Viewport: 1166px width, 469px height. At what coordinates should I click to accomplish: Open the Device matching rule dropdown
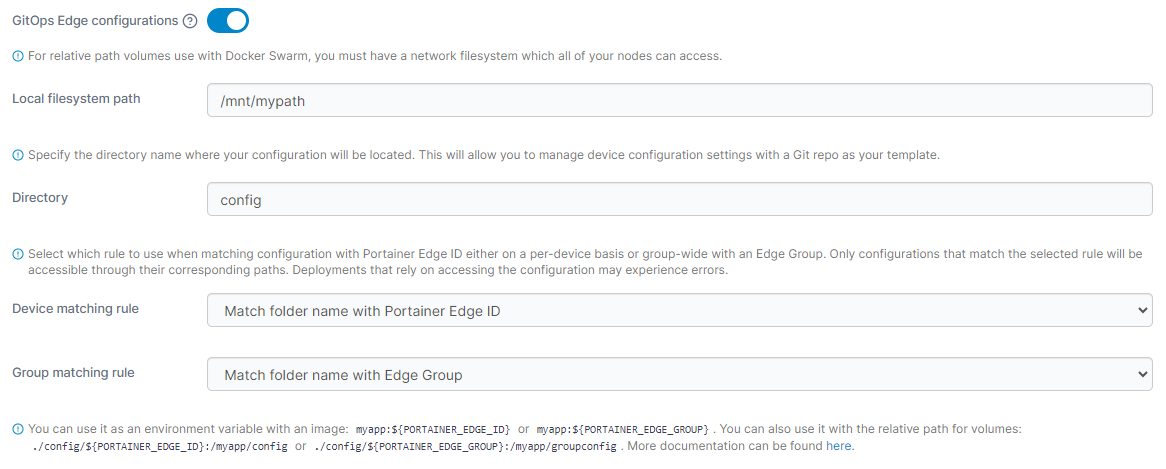point(679,311)
